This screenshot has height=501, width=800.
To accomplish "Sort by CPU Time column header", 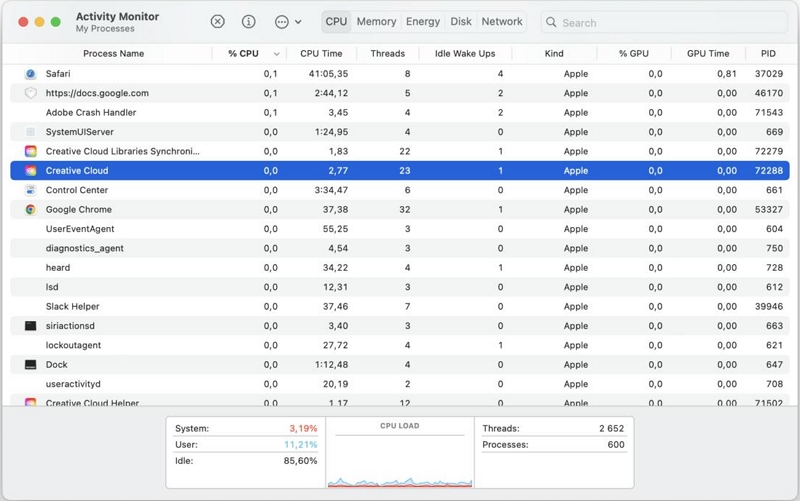I will [321, 54].
